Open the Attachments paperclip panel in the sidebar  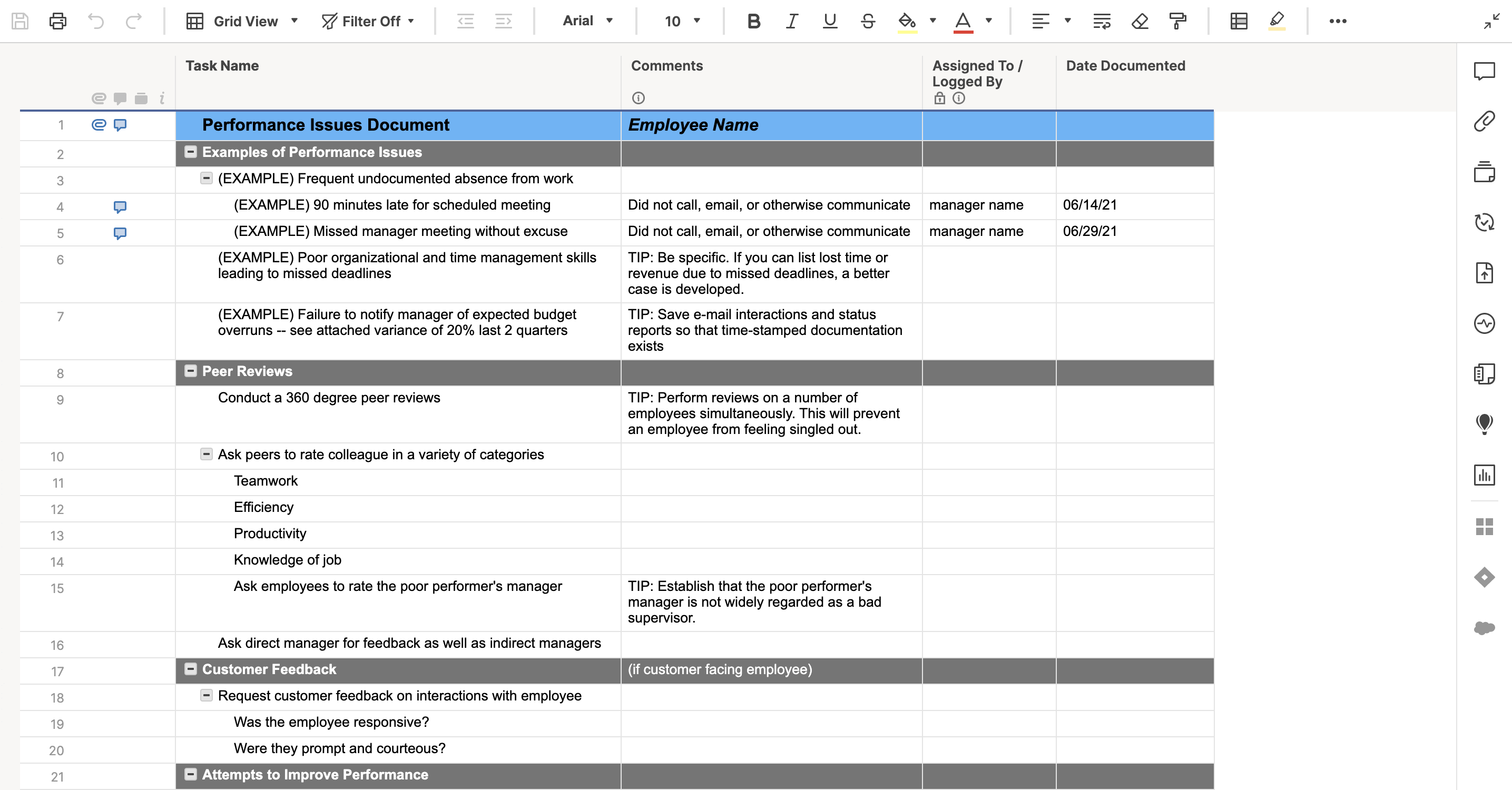(1484, 121)
